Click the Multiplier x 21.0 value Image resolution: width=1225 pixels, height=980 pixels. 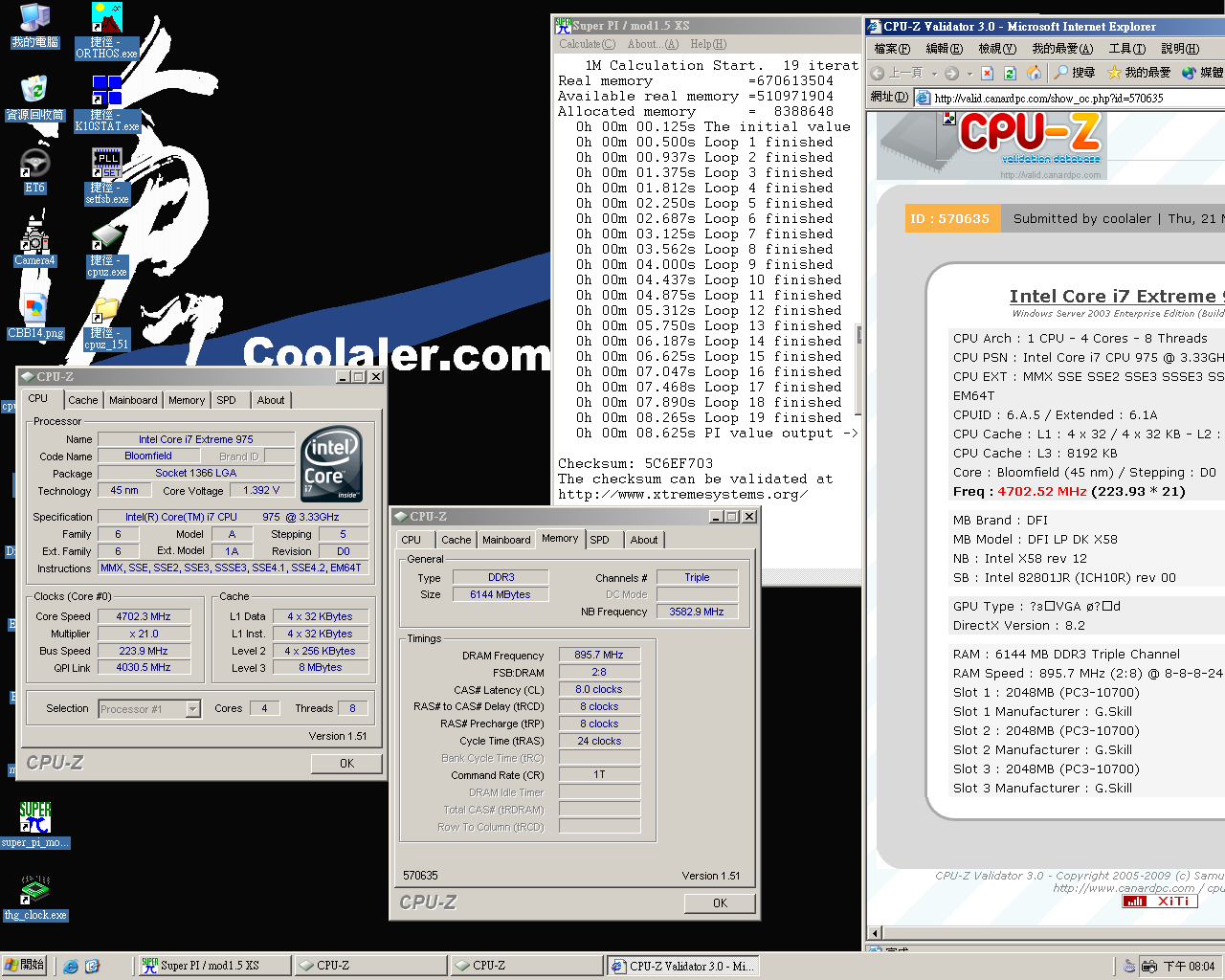pyautogui.click(x=144, y=634)
